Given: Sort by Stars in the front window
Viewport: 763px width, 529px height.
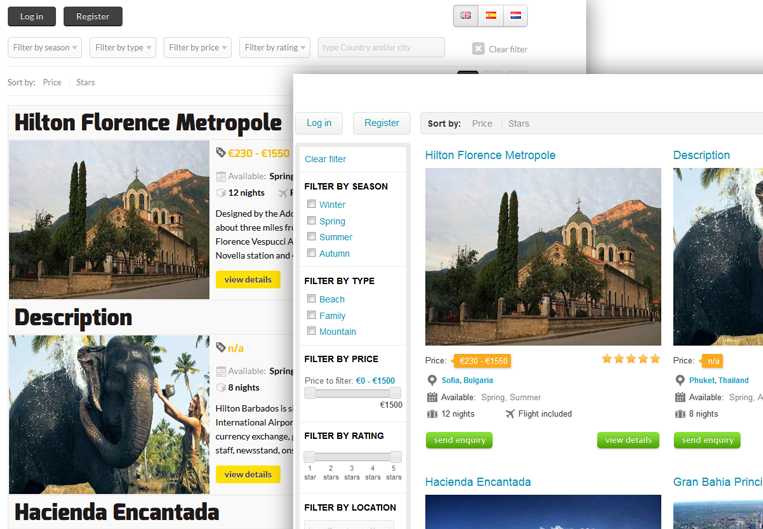Looking at the screenshot, I should pyautogui.click(x=519, y=124).
